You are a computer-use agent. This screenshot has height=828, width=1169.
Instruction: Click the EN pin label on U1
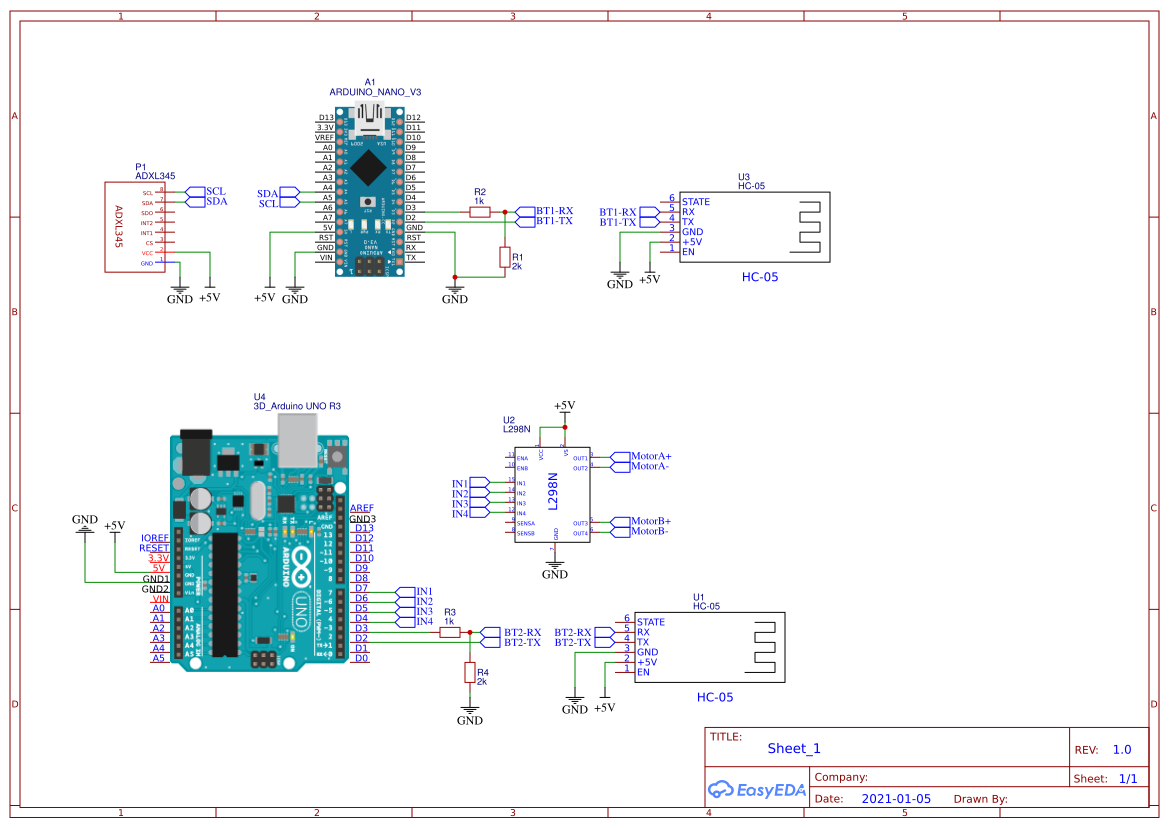643,672
